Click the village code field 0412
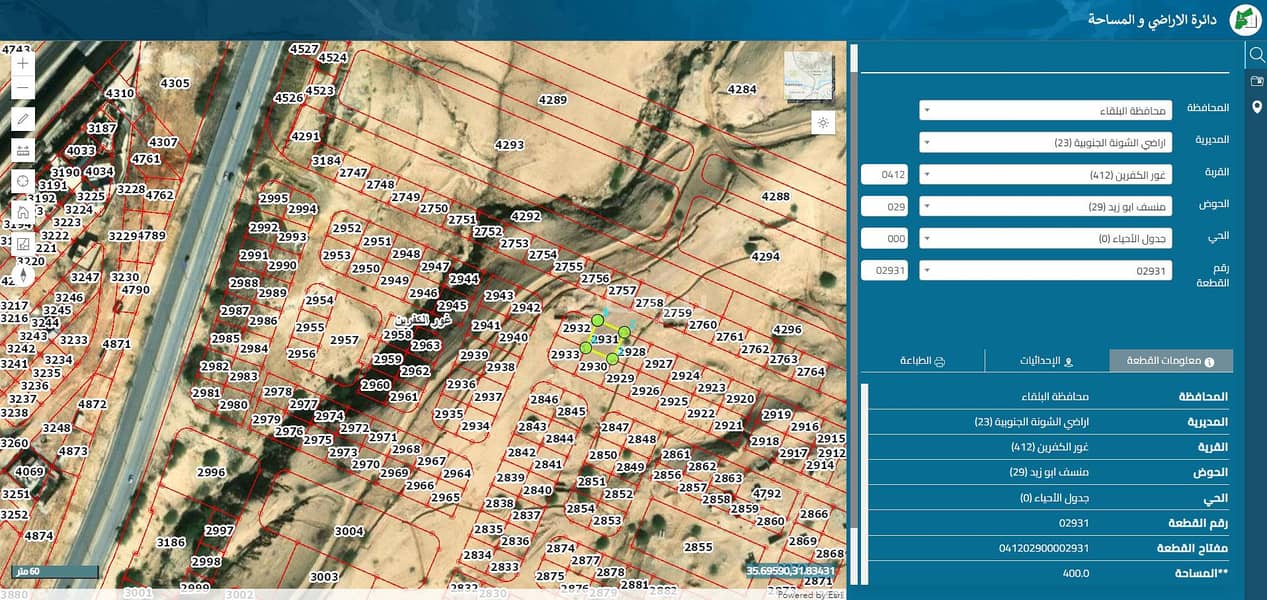The image size is (1267, 600). 885,174
